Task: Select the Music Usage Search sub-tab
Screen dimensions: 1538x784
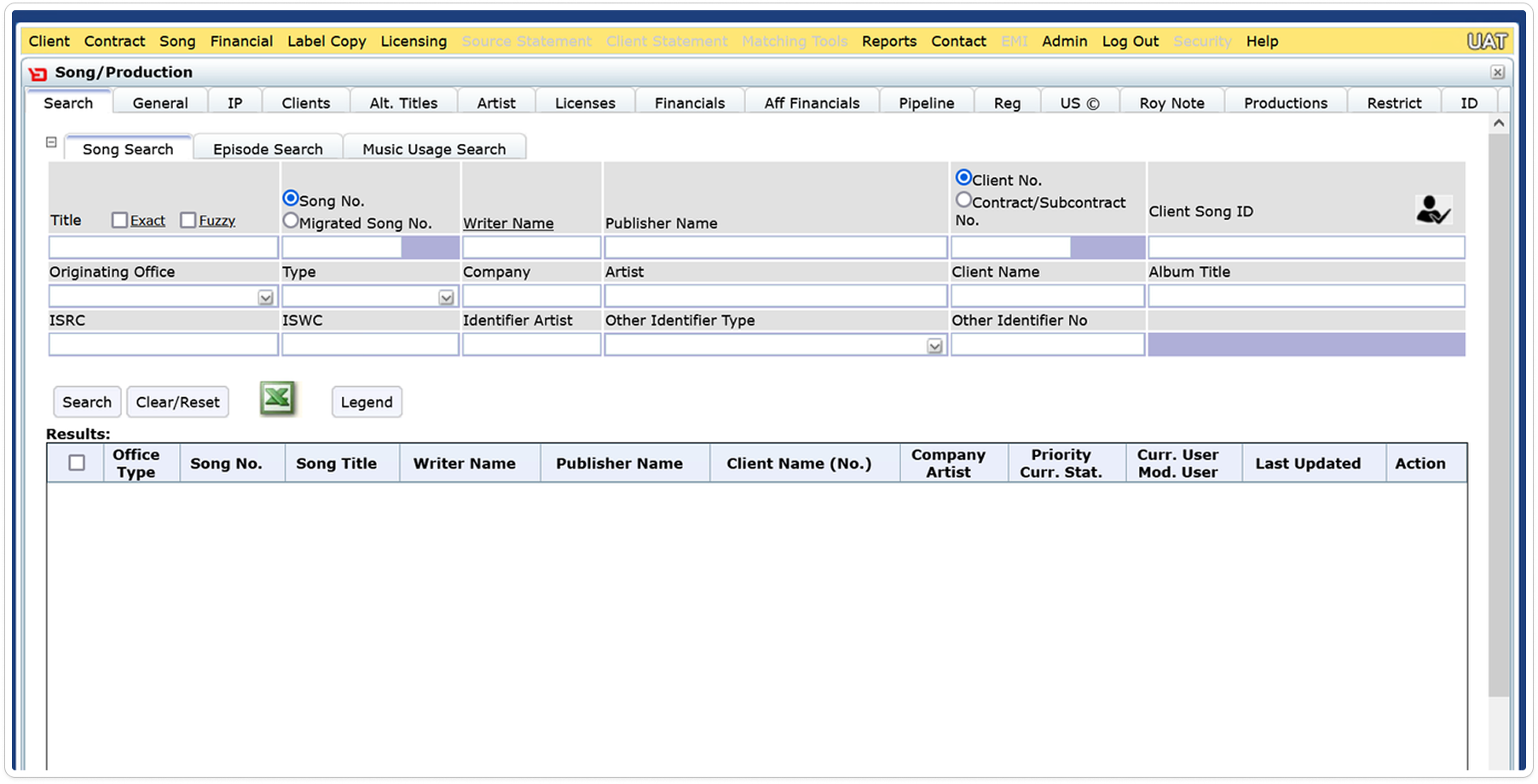Action: 434,148
